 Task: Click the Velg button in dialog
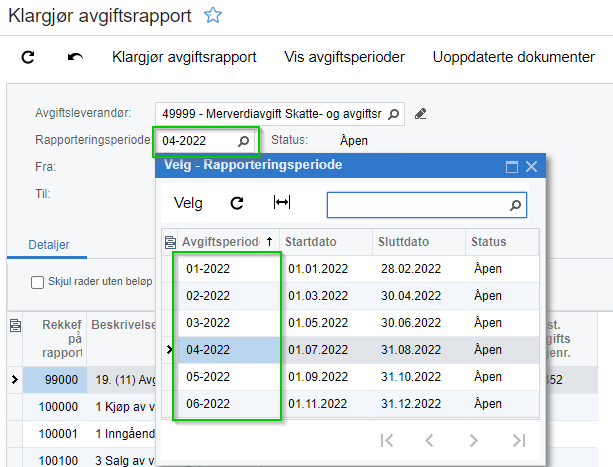pos(188,203)
